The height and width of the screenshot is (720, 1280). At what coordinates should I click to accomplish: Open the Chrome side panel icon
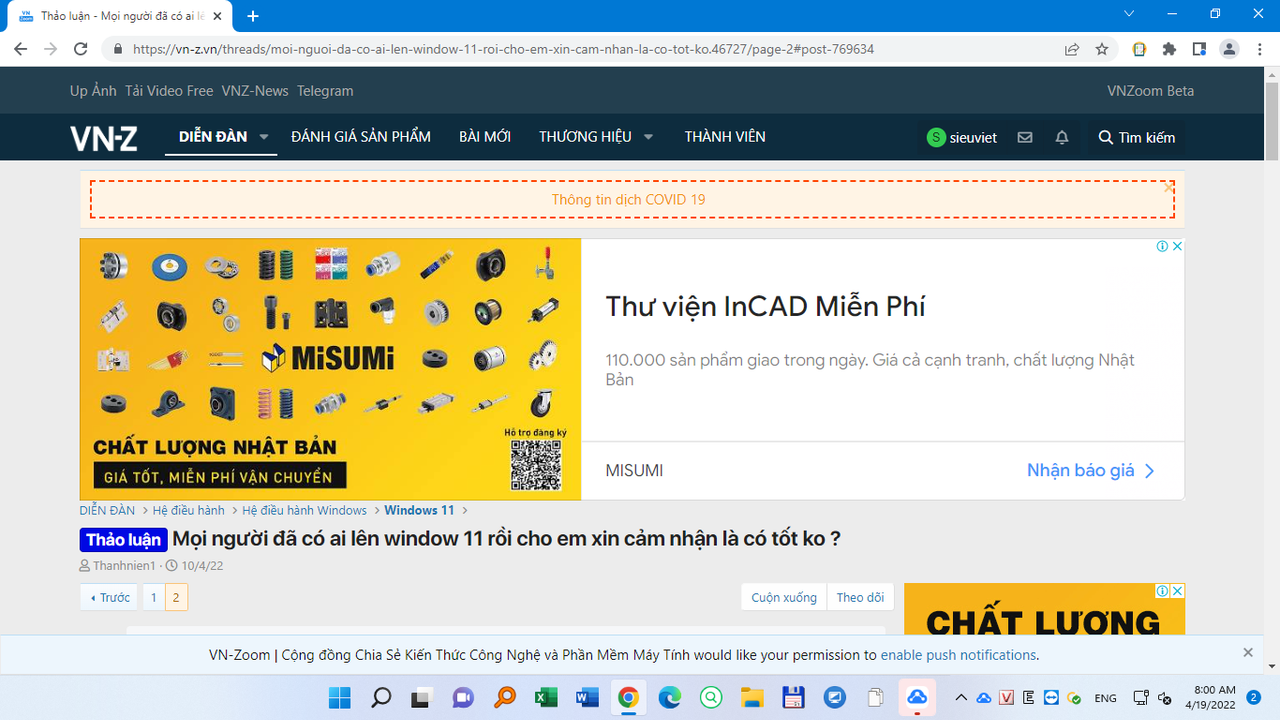(x=1199, y=49)
